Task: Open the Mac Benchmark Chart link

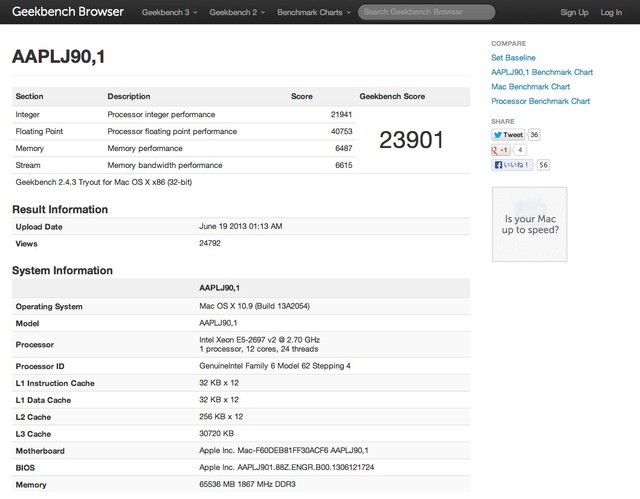Action: (530, 86)
